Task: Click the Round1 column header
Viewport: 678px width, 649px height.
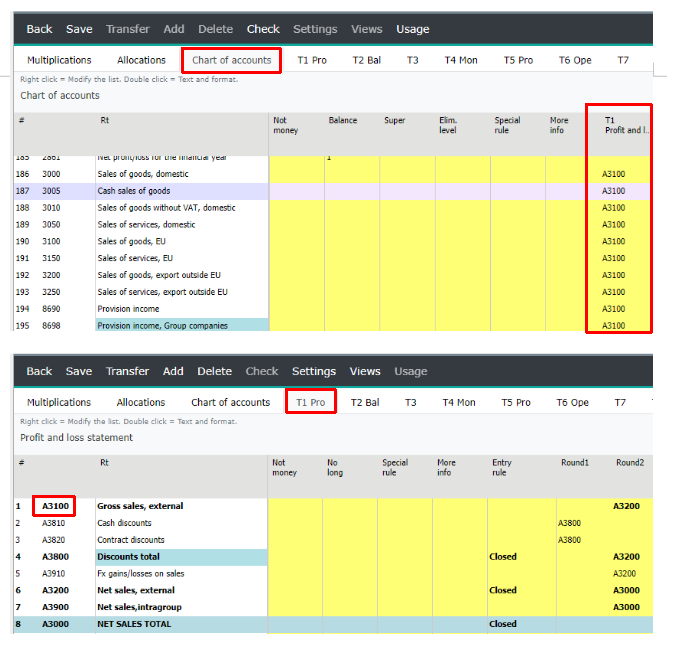Action: (x=575, y=463)
